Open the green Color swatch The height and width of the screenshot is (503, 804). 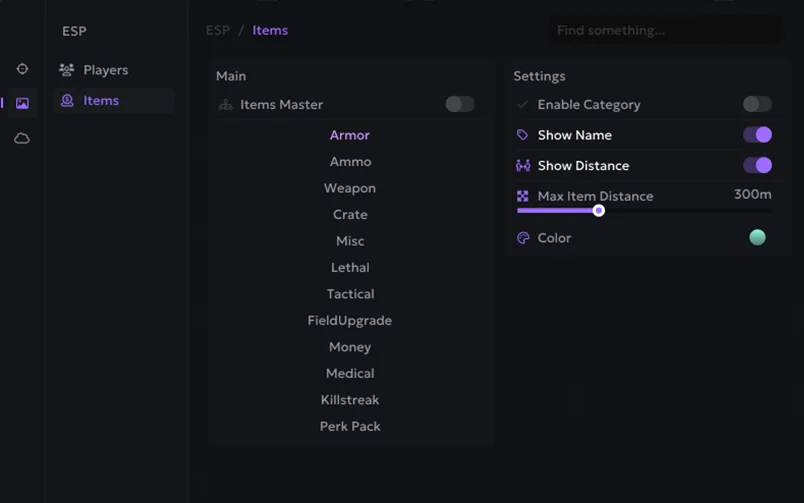click(x=757, y=237)
